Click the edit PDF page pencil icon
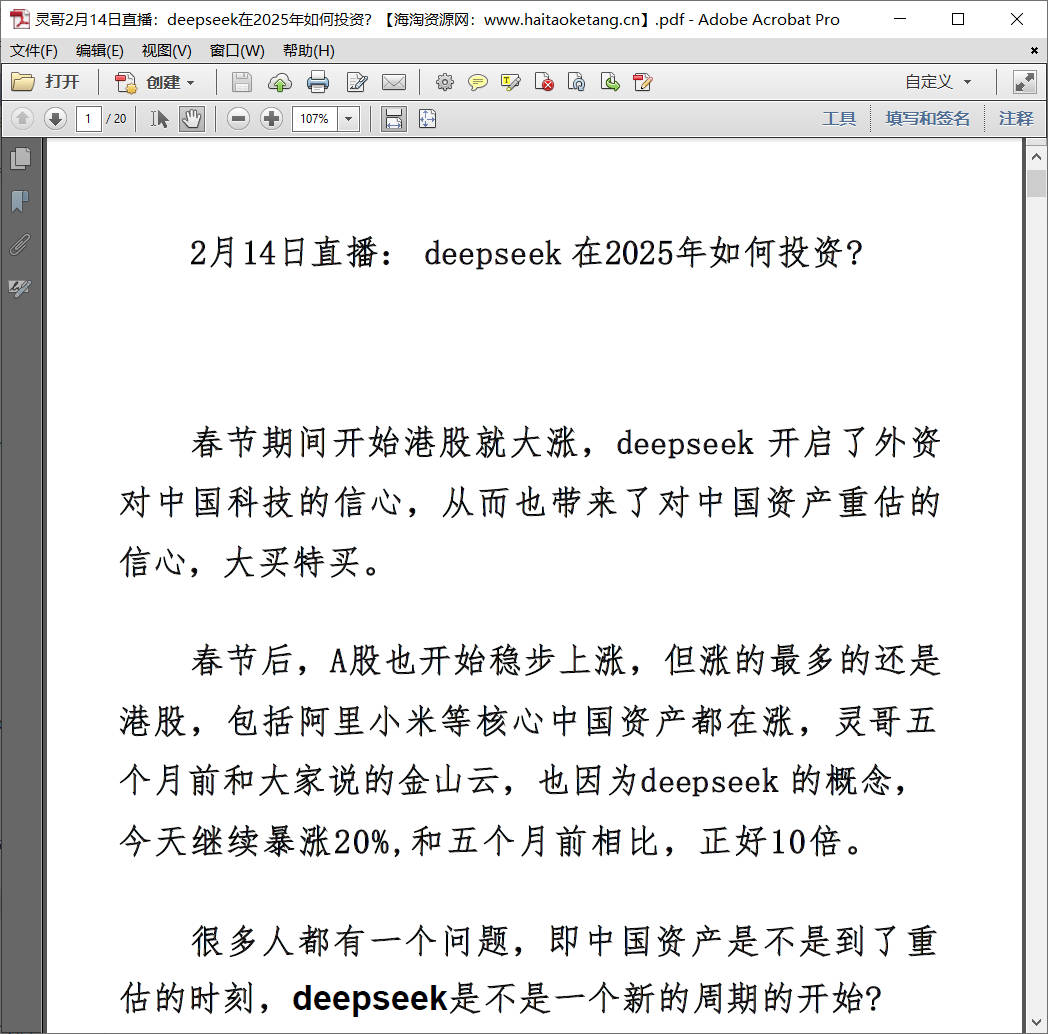Screen dimensions: 1048x1034 click(642, 82)
